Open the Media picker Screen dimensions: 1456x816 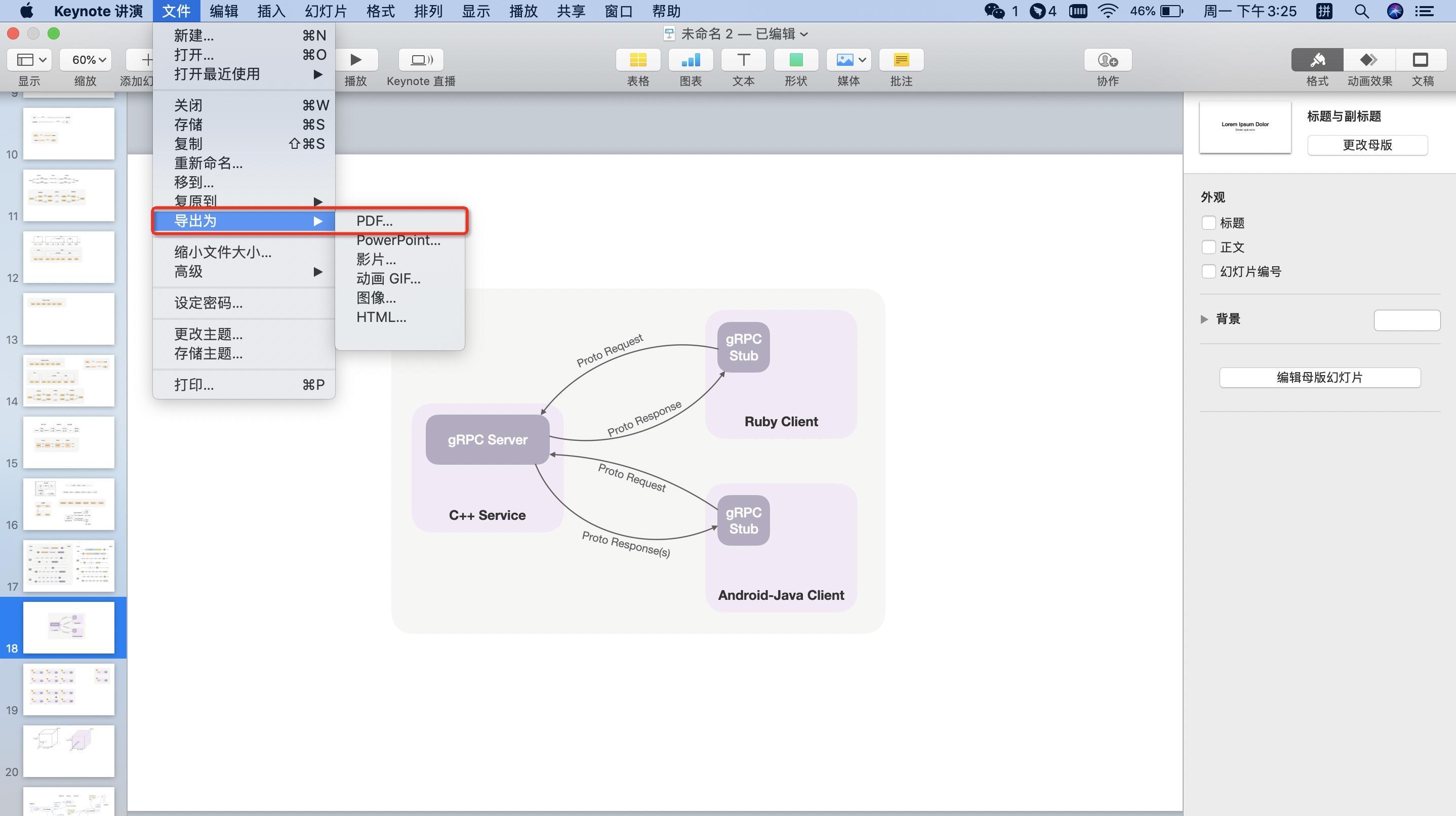pos(848,60)
